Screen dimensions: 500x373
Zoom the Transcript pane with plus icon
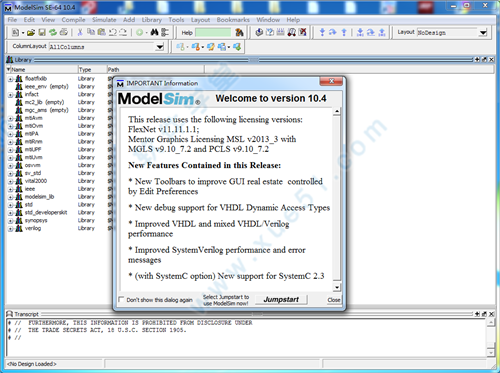(477, 314)
